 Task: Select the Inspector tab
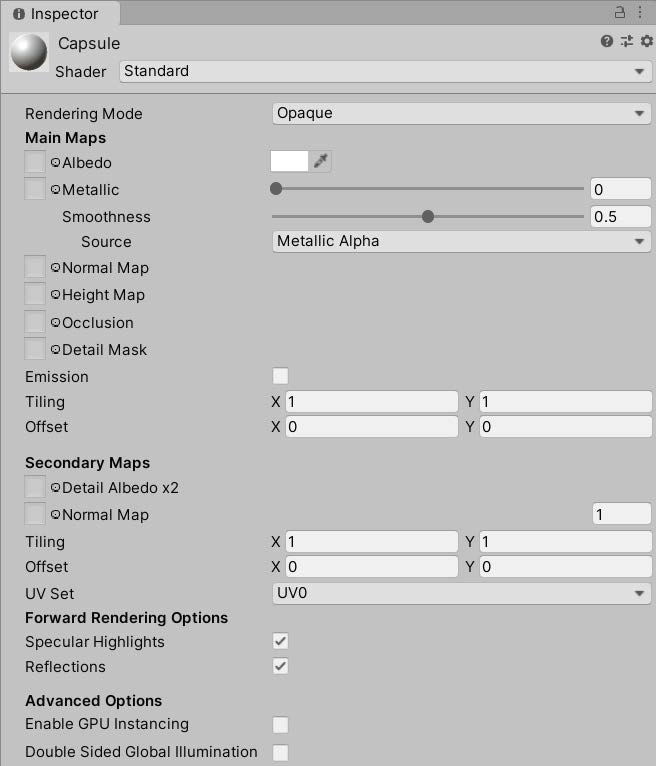pos(59,14)
